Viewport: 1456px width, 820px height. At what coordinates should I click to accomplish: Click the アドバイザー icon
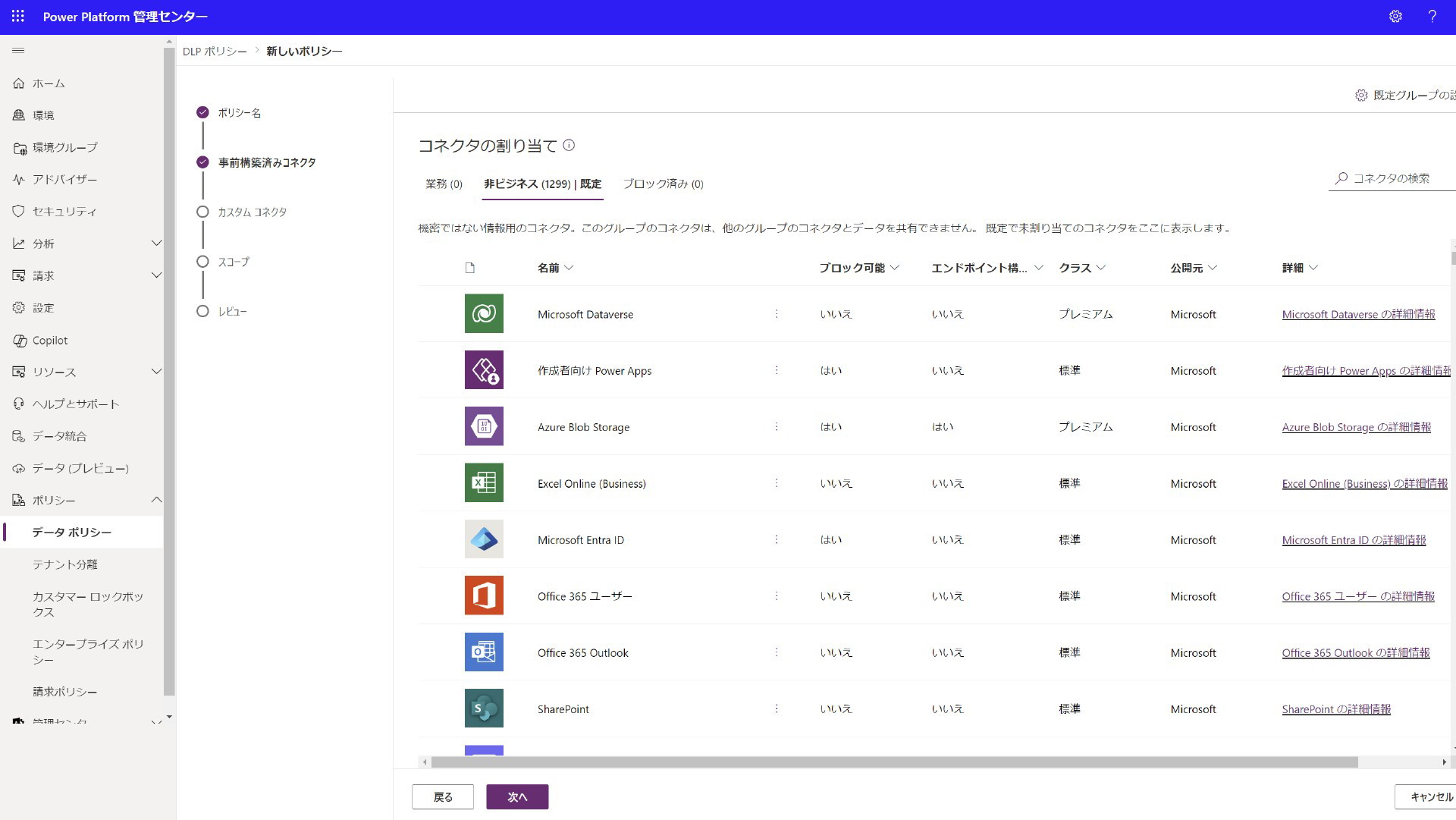19,180
